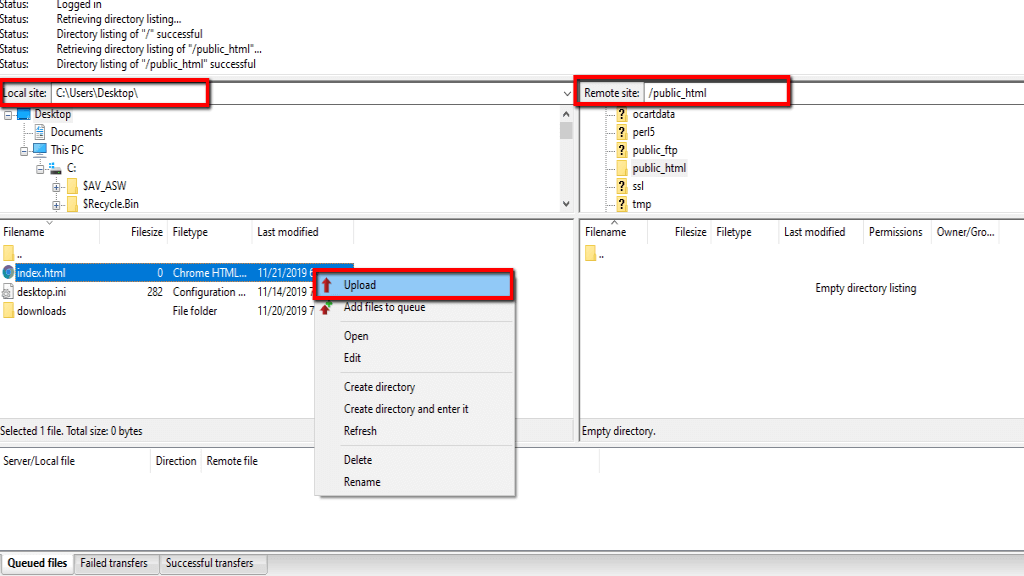Screen dimensions: 1024x576
Task: Click the C: drive icon
Action: [56, 168]
